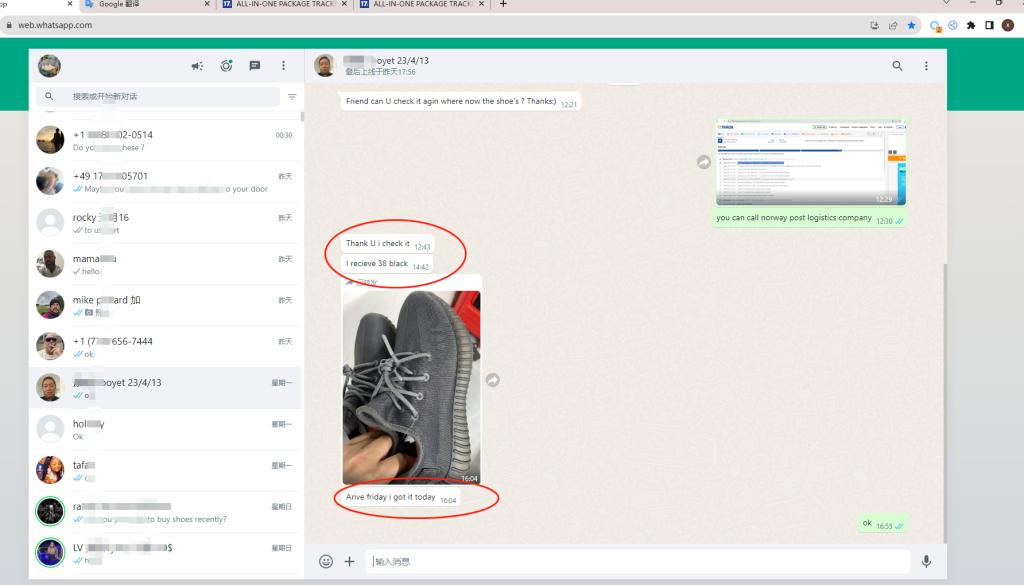The image size is (1024, 585).
Task: Forward the tracking screenshot message
Action: click(x=703, y=162)
